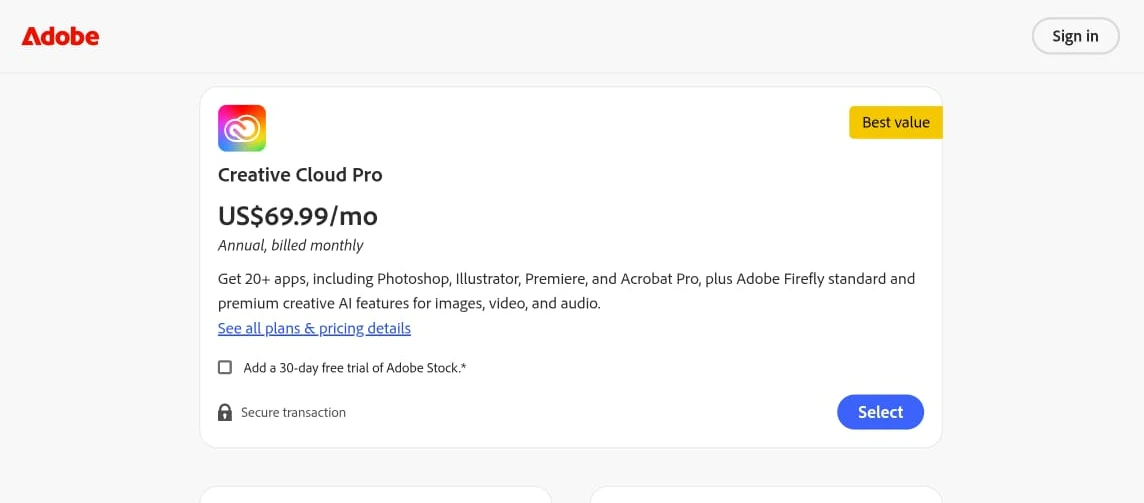Viewport: 1144px width, 503px height.
Task: Click the yellow Best value badge
Action: 895,122
